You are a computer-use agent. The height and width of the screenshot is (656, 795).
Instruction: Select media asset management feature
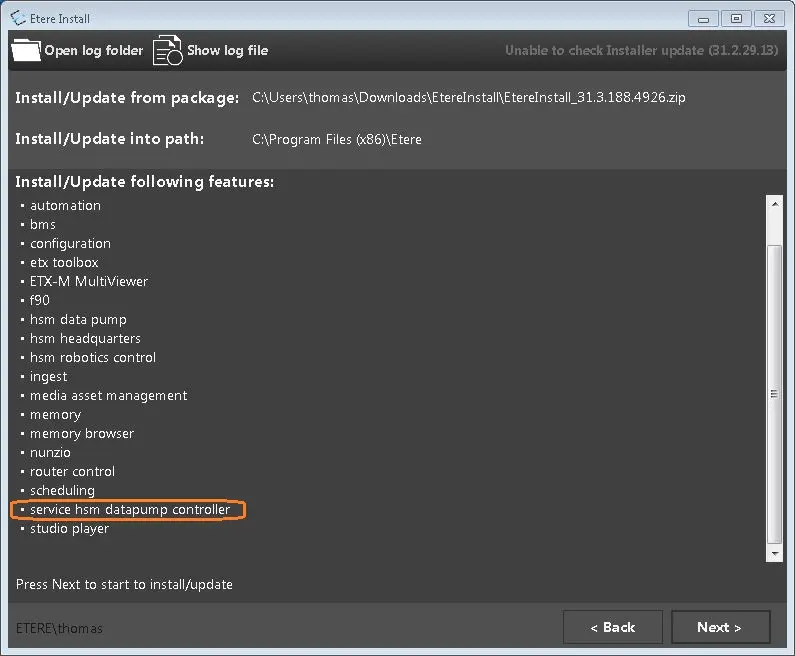(x=108, y=395)
